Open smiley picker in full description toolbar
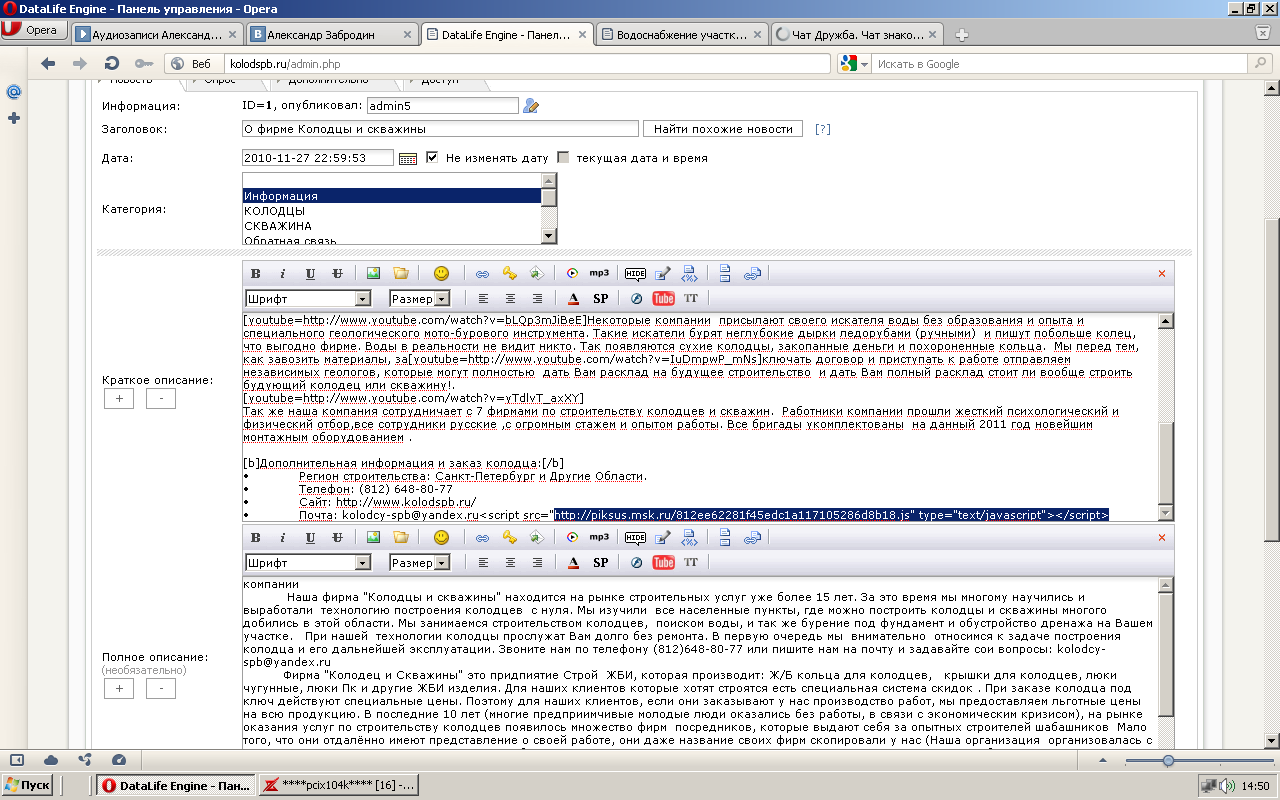 [441, 537]
